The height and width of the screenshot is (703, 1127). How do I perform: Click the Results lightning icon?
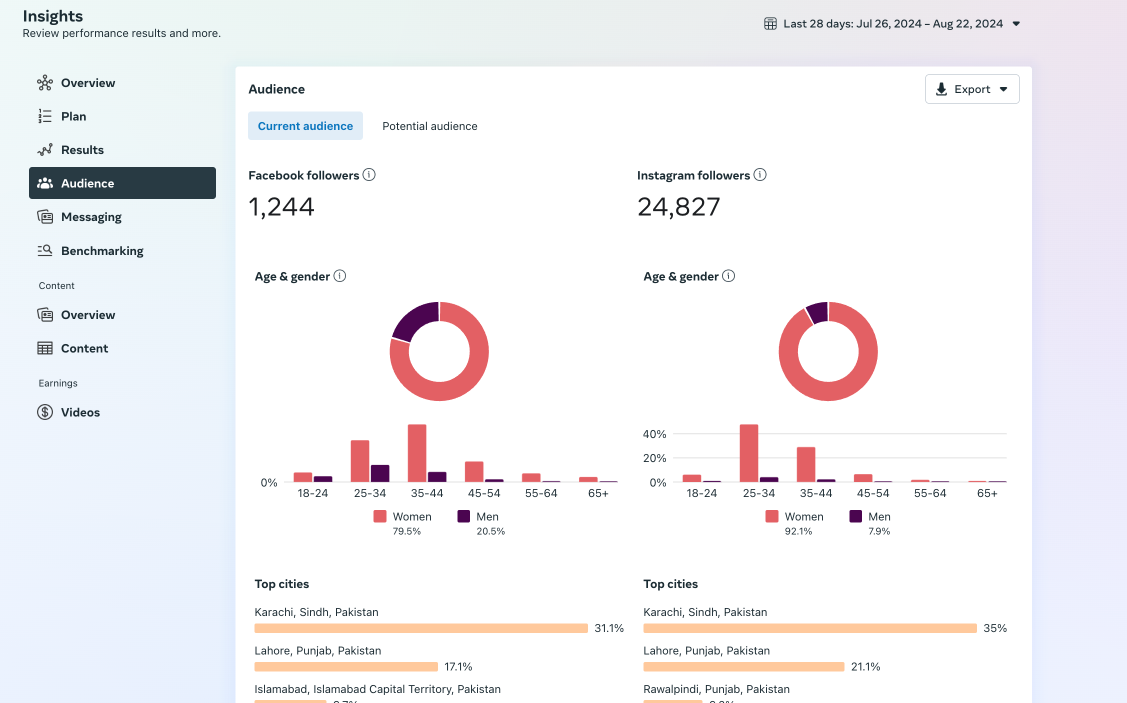44,149
